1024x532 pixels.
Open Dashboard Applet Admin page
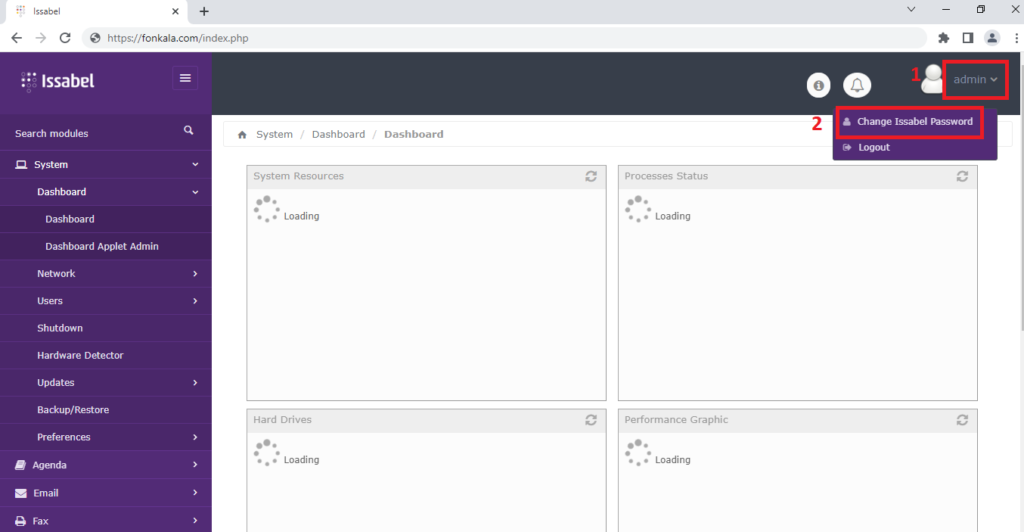pyautogui.click(x=101, y=246)
